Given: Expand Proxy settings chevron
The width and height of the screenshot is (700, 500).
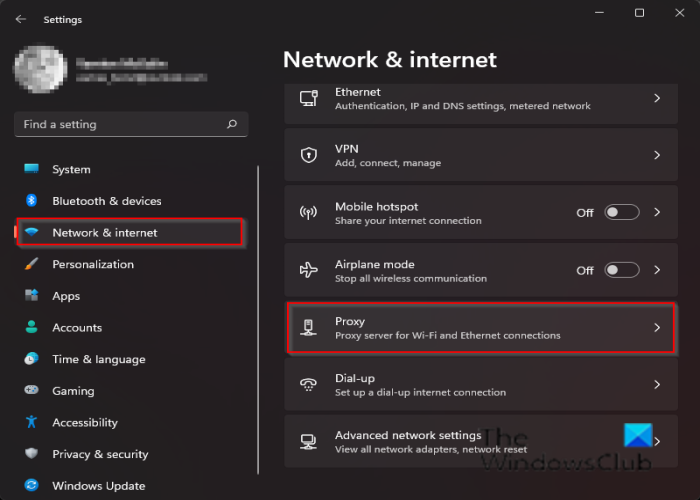Looking at the screenshot, I should pos(657,327).
